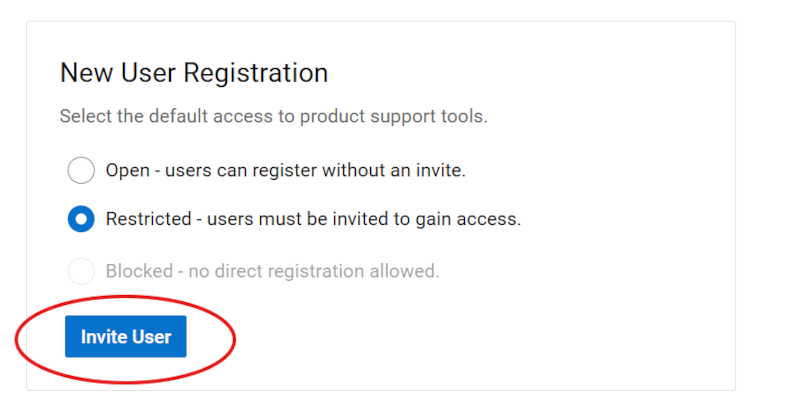
Task: Click the greyed-out Blocked radio button
Action: click(81, 271)
